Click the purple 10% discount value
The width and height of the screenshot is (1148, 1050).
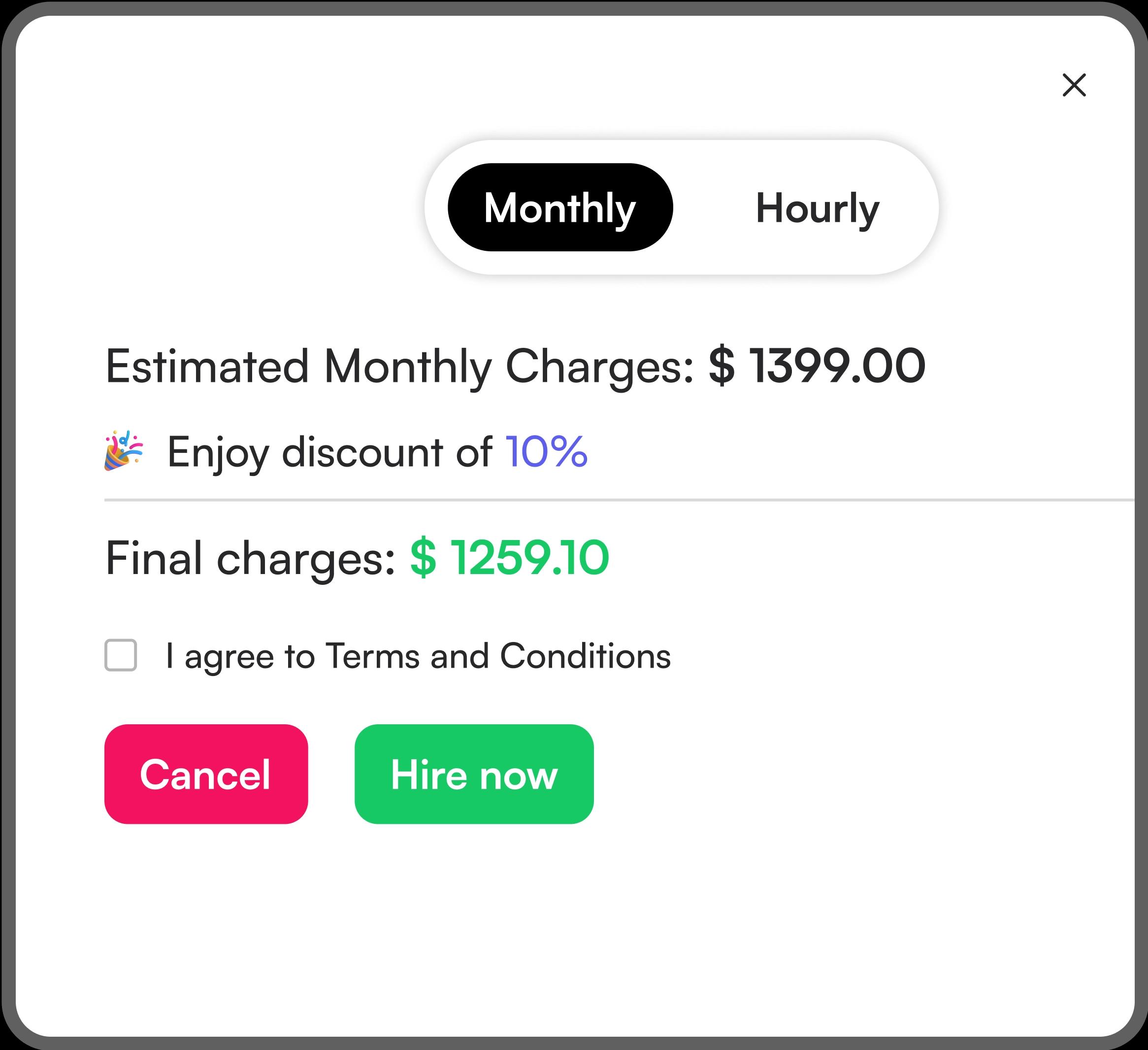[x=547, y=451]
